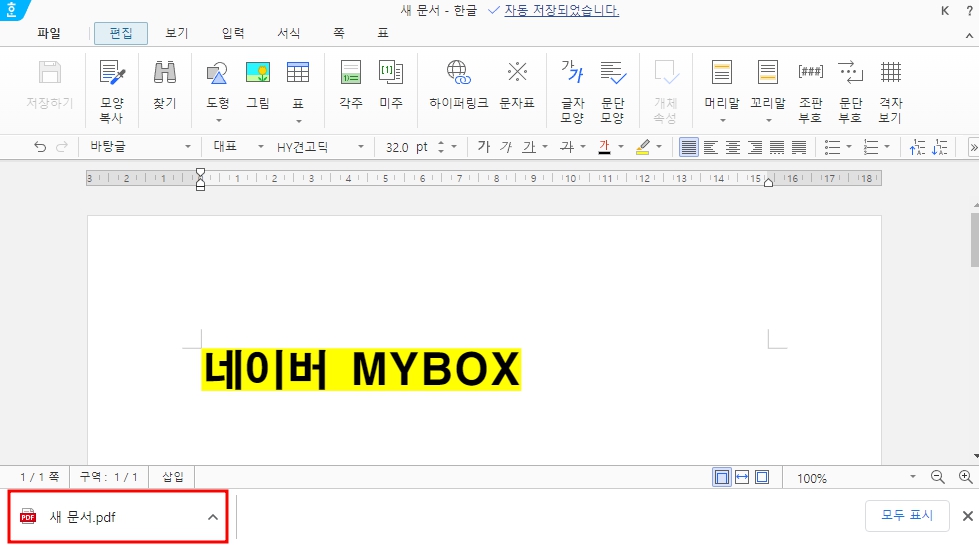Zoom out with the minus magnifier
The width and height of the screenshot is (979, 545).
coord(938,478)
